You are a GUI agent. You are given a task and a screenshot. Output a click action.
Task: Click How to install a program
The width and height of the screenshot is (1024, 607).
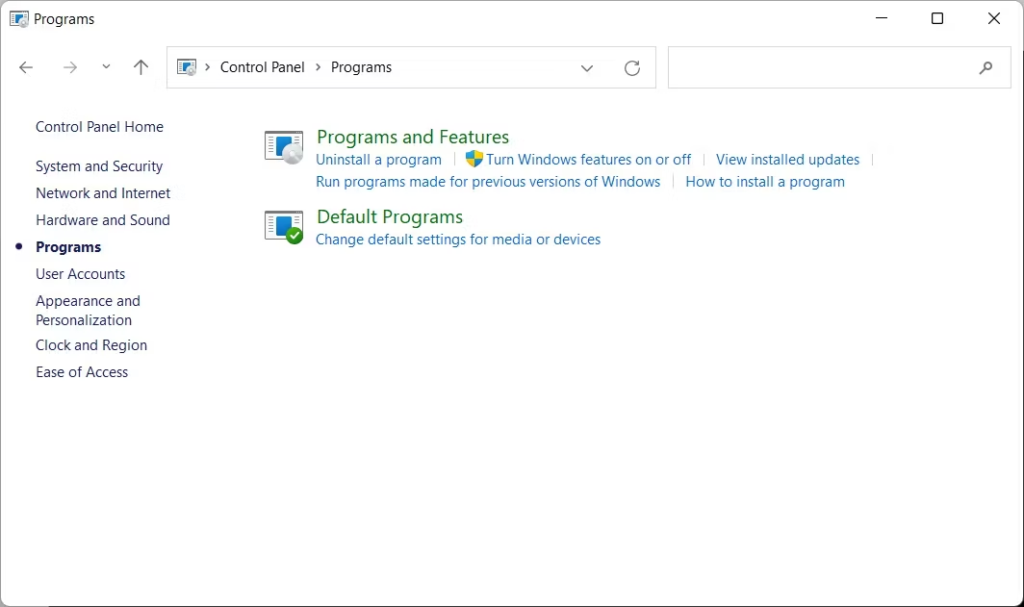point(765,182)
